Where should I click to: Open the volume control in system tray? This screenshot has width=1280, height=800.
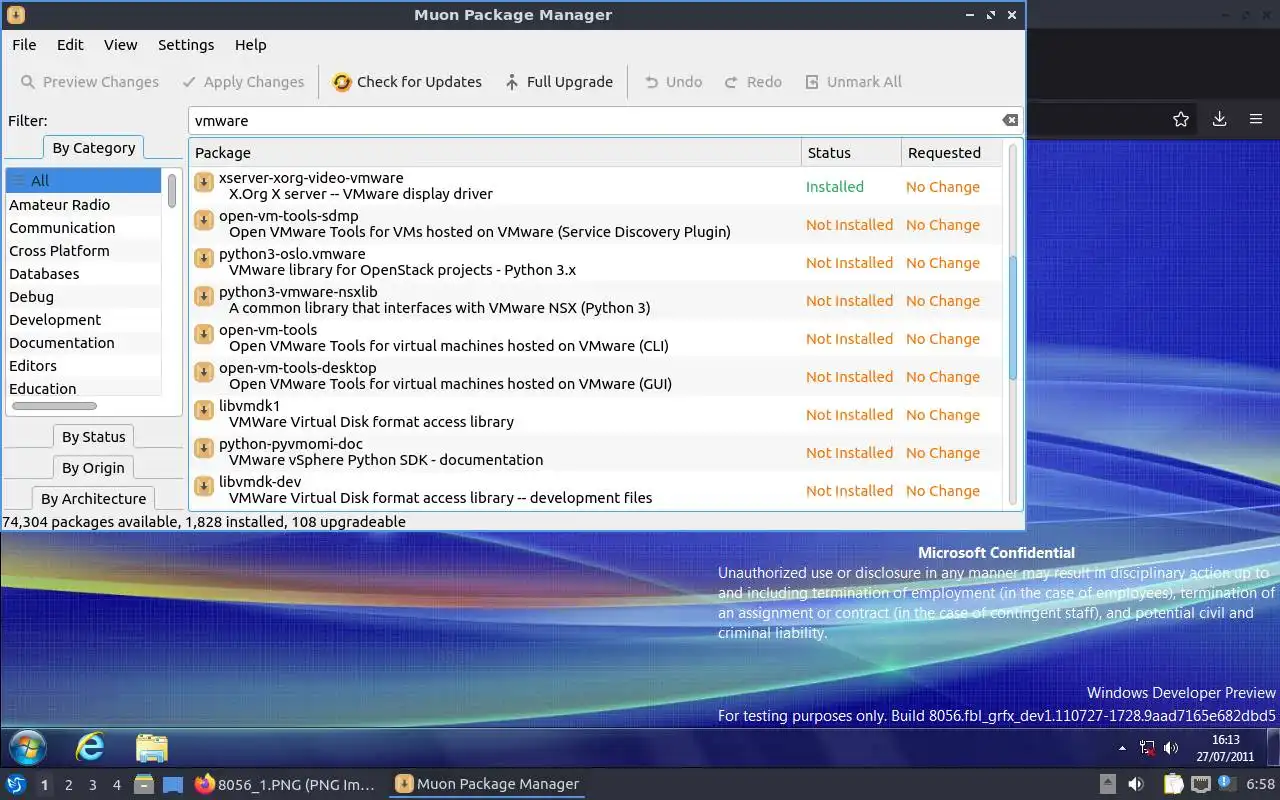point(1136,785)
